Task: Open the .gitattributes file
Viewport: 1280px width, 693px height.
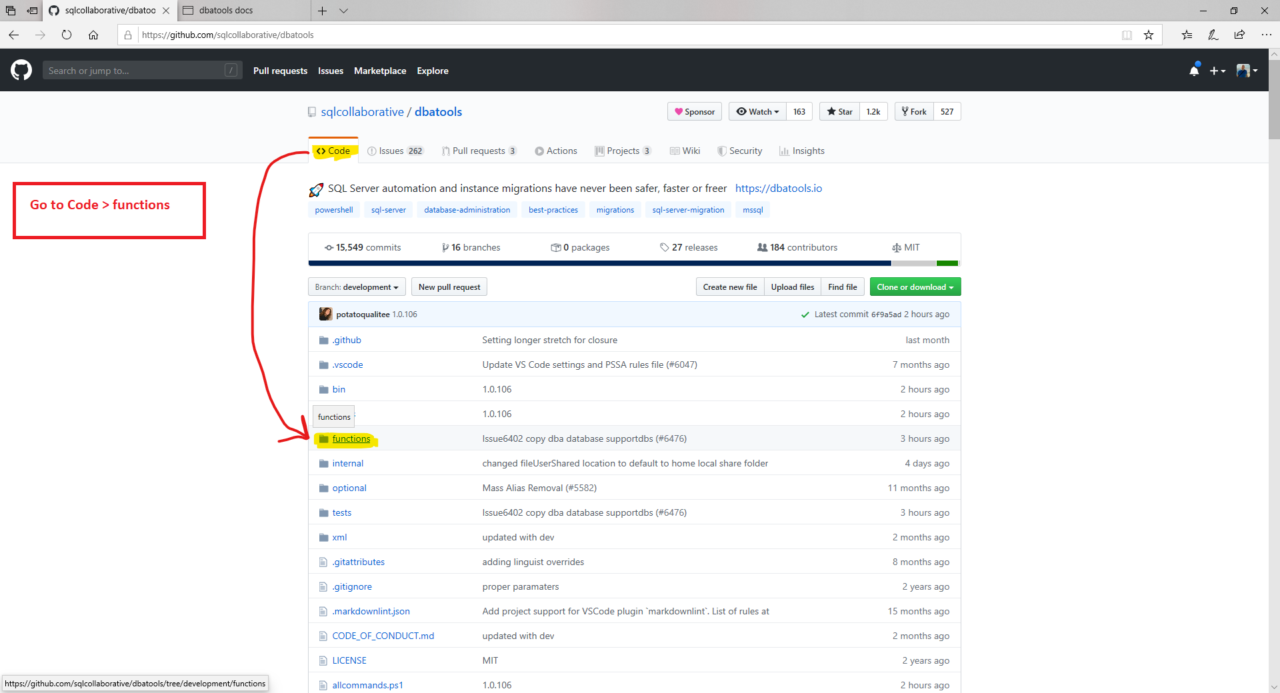Action: coord(358,562)
